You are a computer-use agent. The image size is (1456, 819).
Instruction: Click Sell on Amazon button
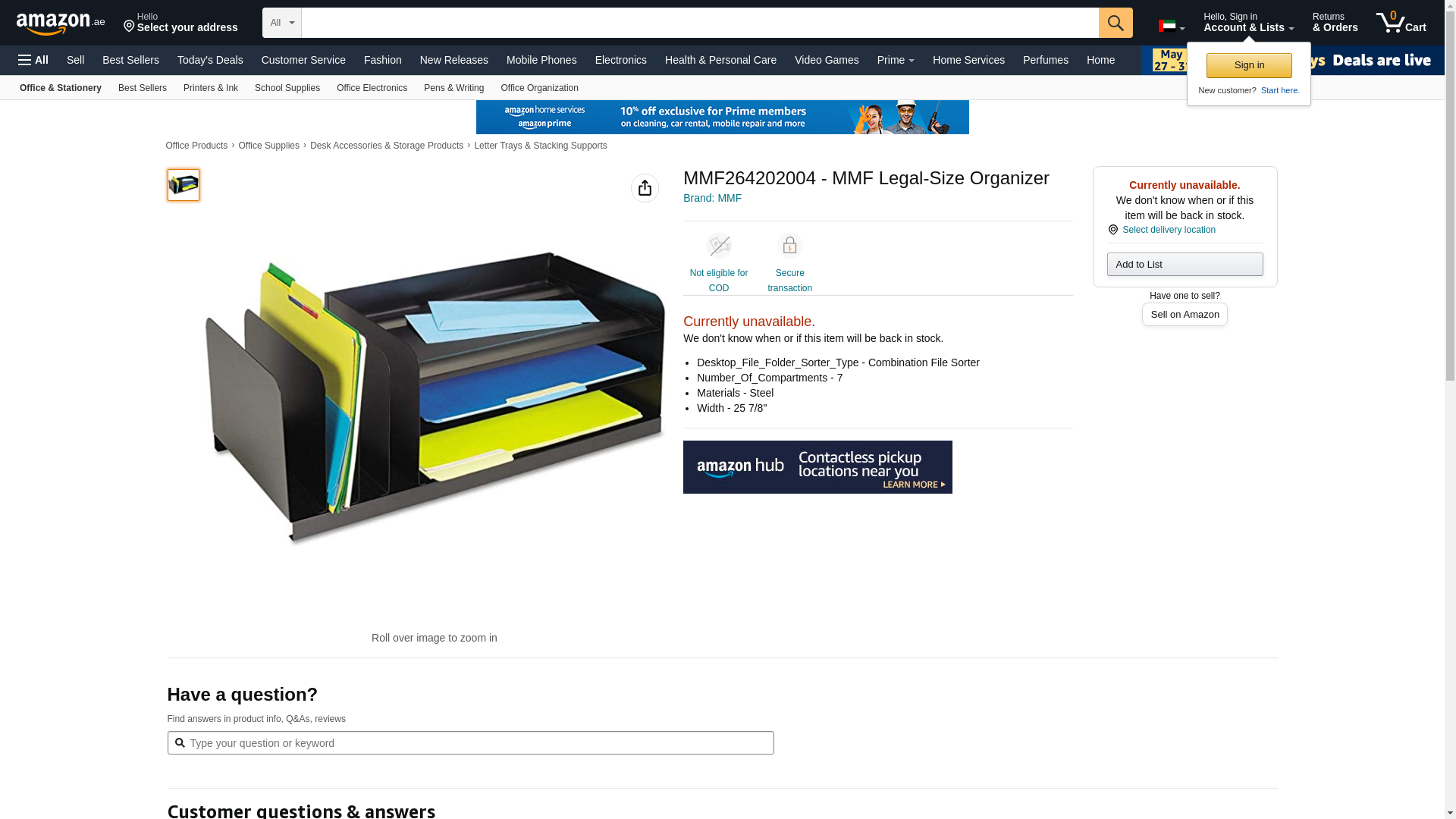(x=1185, y=315)
